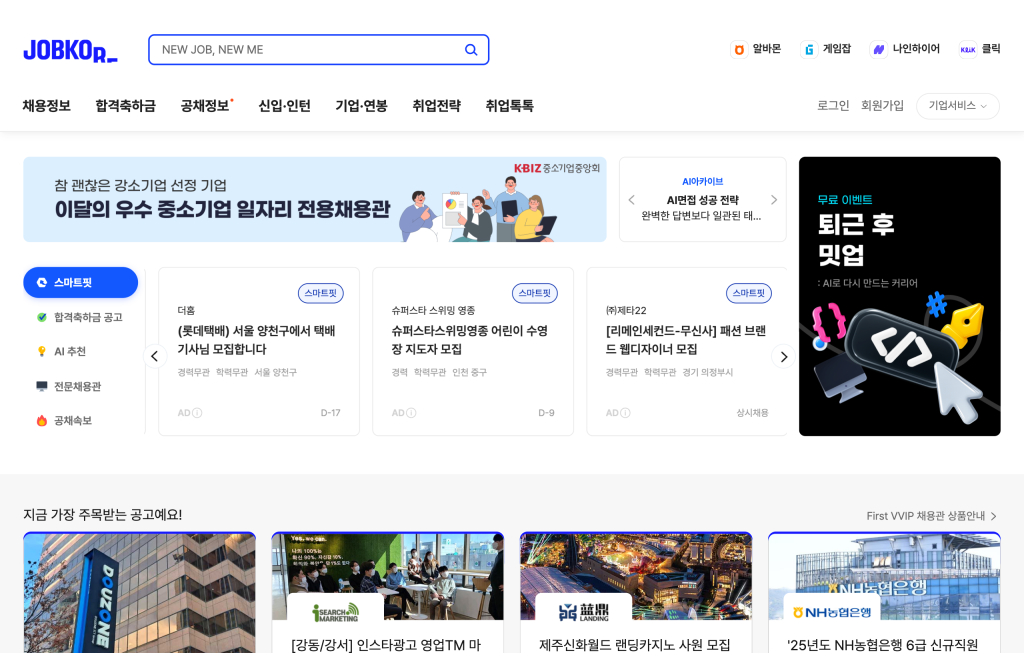1024x653 pixels.
Task: Click the AD info icon on 더홈 card
Action: tap(197, 413)
